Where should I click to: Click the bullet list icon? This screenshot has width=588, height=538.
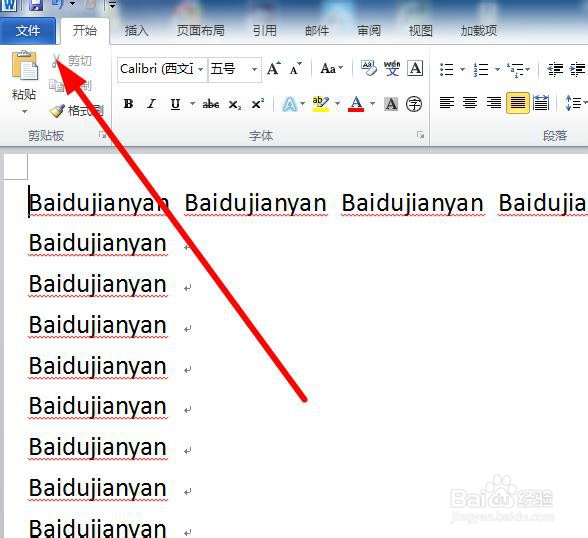447,69
